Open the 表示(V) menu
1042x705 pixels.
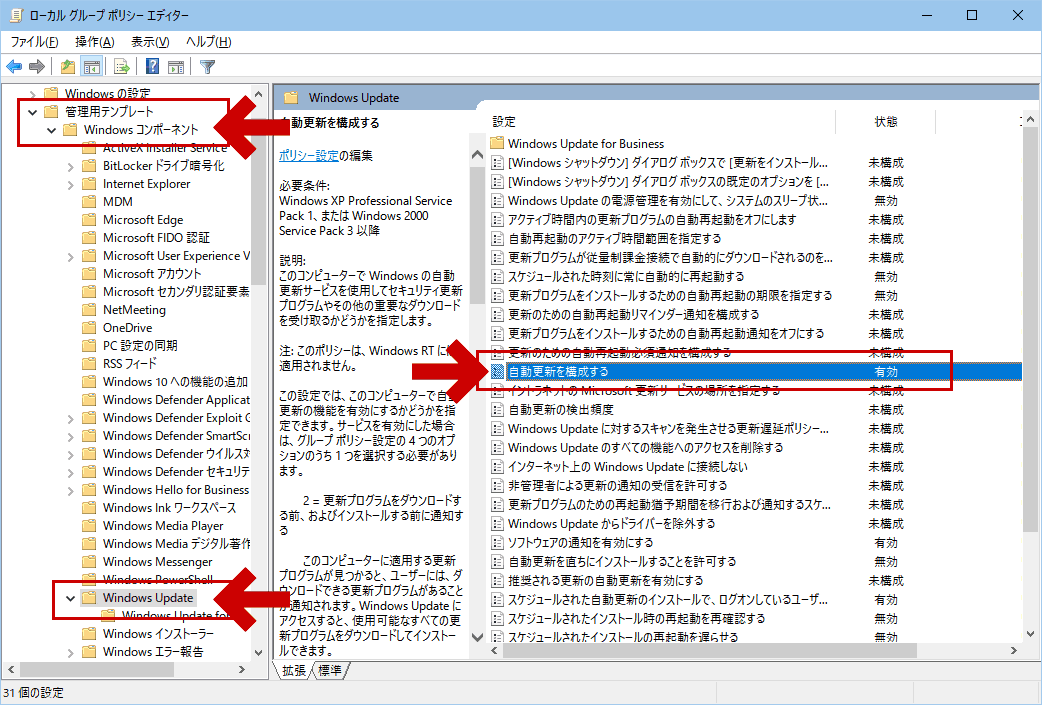pos(150,42)
